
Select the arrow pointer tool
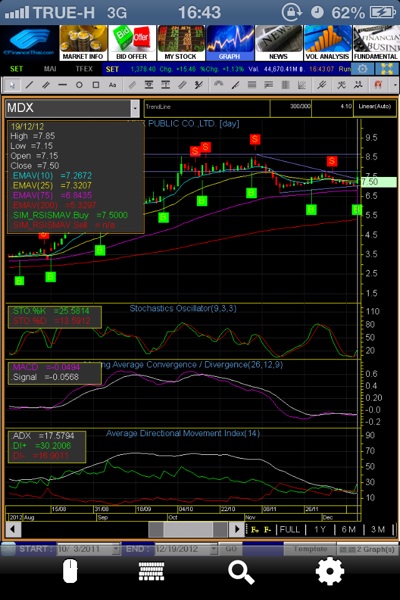(12, 85)
